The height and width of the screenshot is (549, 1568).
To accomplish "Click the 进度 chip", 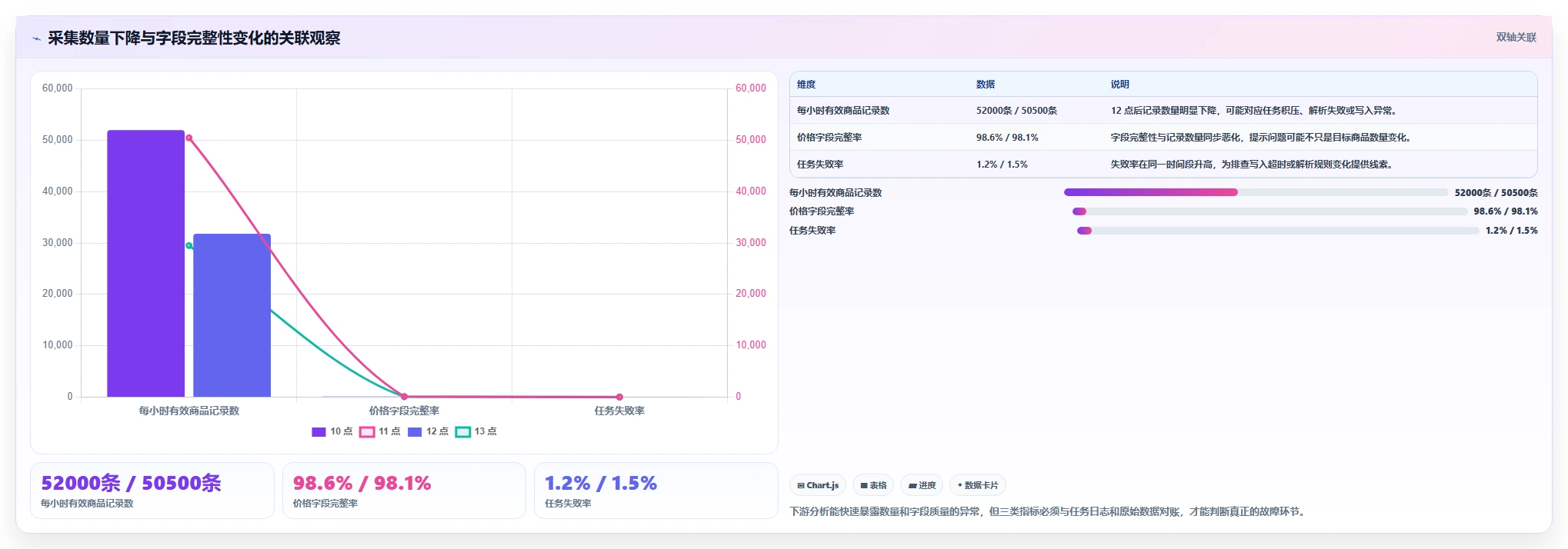I will click(922, 485).
